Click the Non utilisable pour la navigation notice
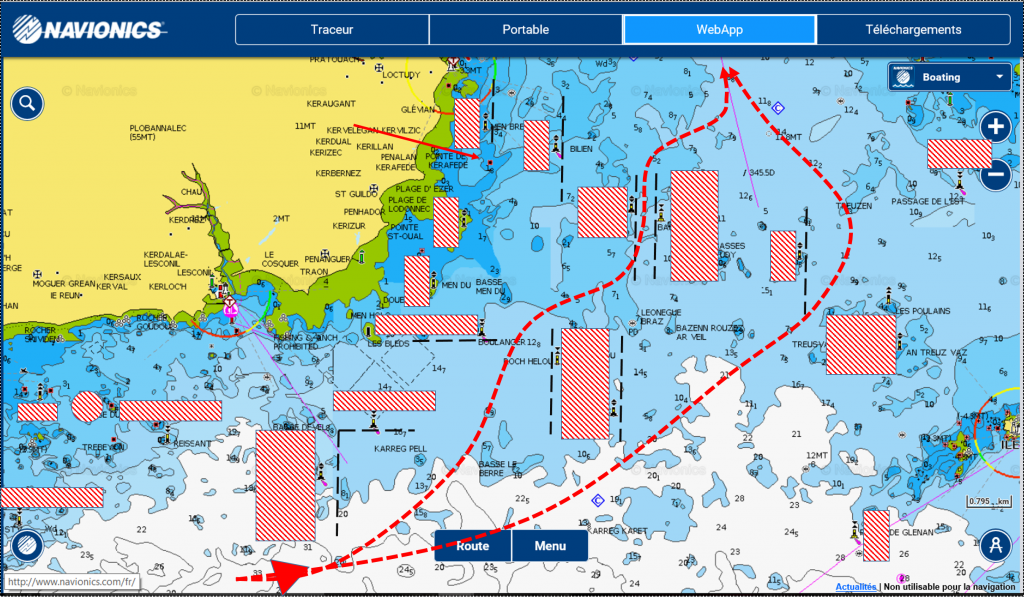The height and width of the screenshot is (597, 1024). pos(950,587)
